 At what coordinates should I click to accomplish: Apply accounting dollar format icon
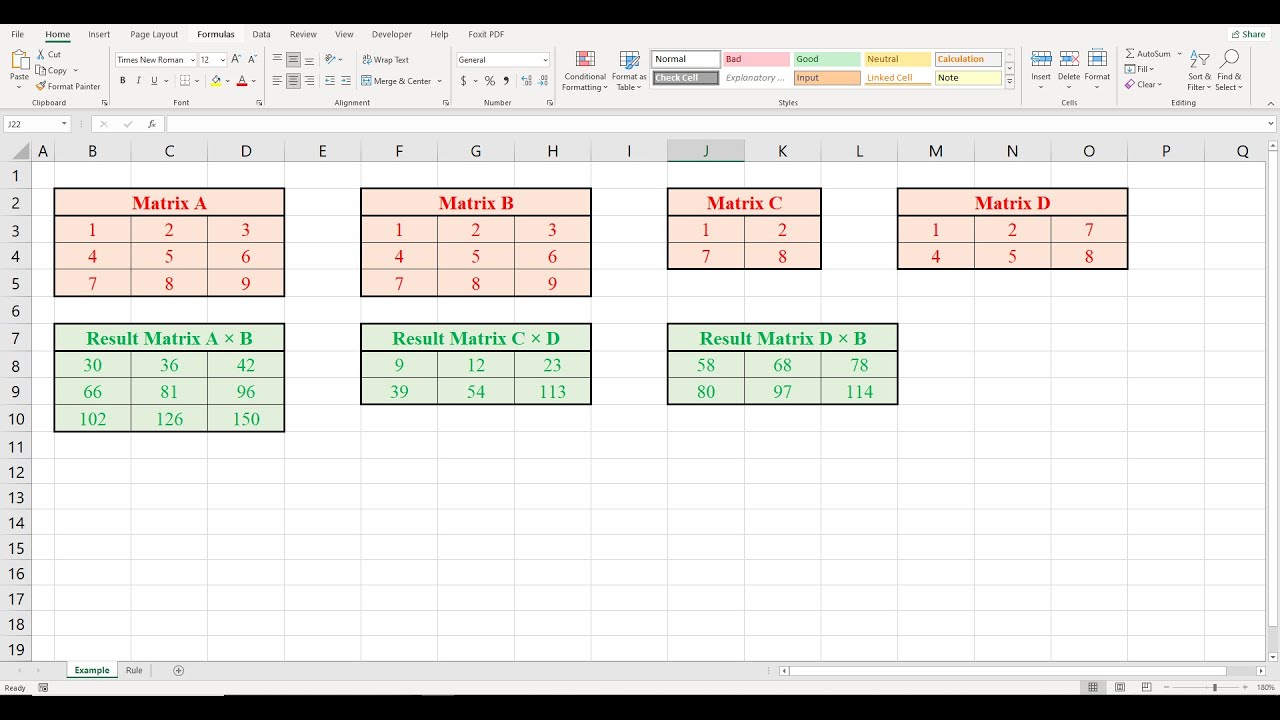point(463,81)
